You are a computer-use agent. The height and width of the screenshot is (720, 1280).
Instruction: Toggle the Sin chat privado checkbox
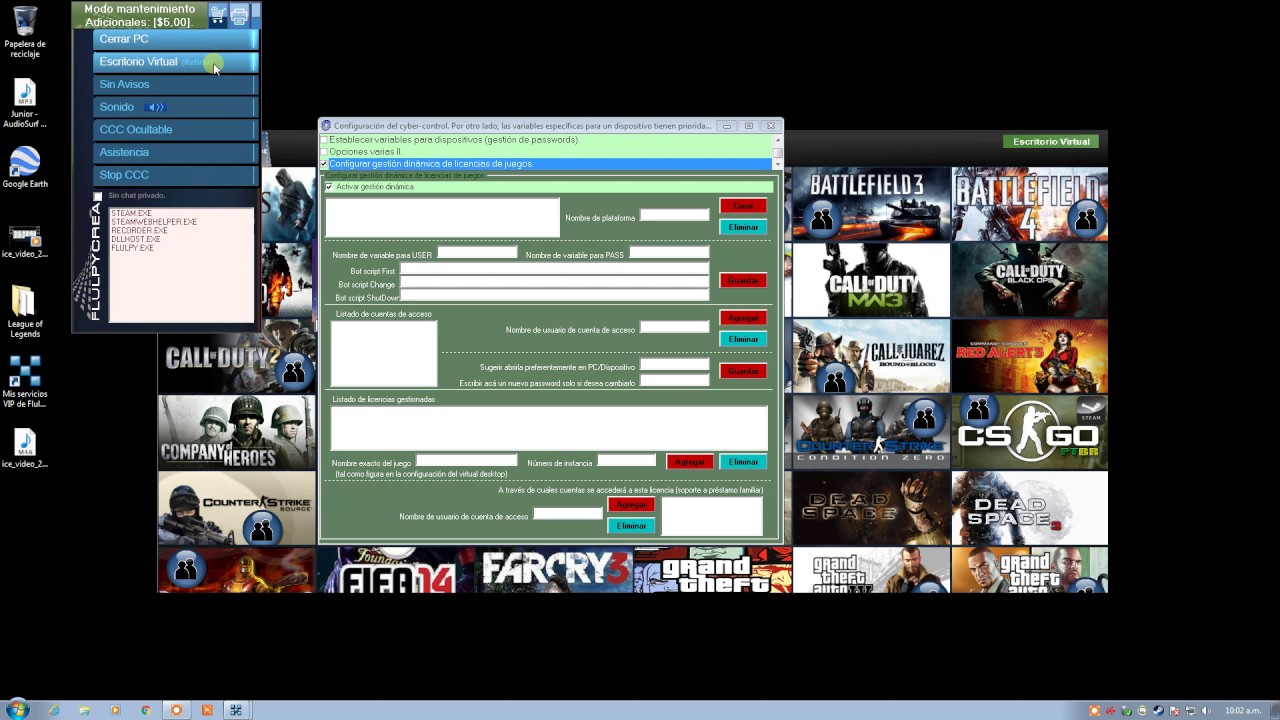[x=98, y=196]
